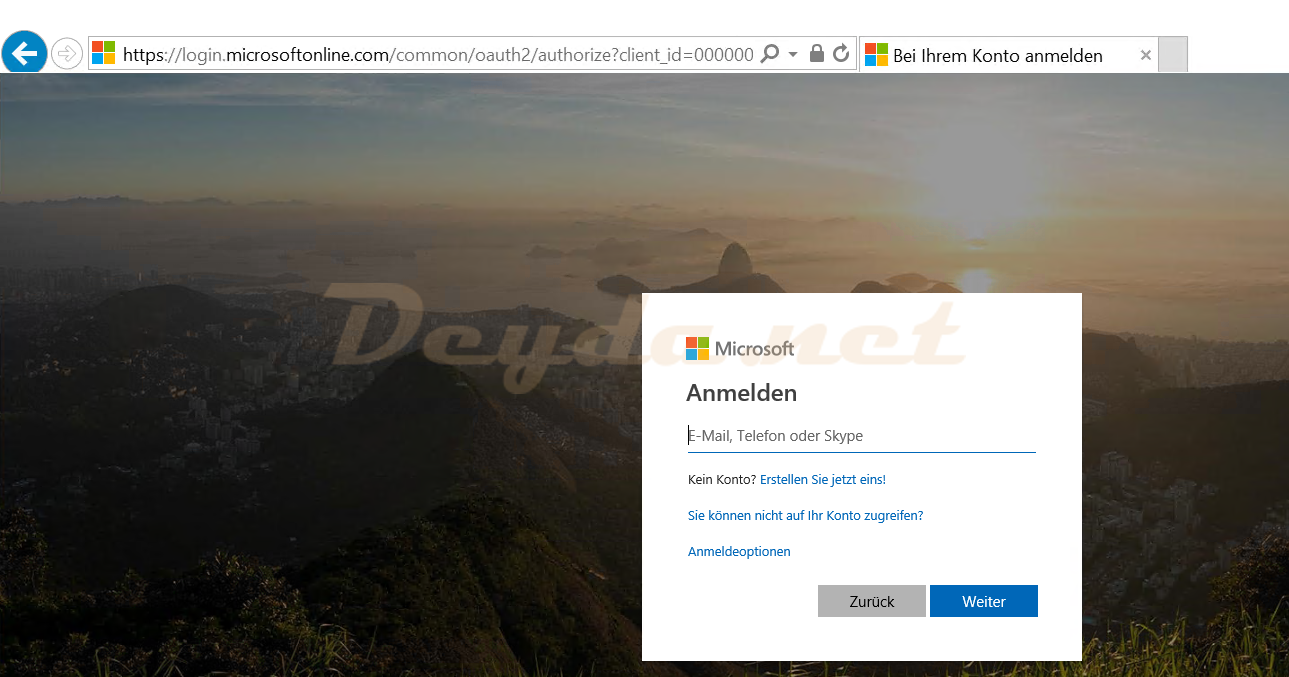This screenshot has width=1289, height=677.
Task: Click the 'Anmelden' heading text
Action: point(742,393)
